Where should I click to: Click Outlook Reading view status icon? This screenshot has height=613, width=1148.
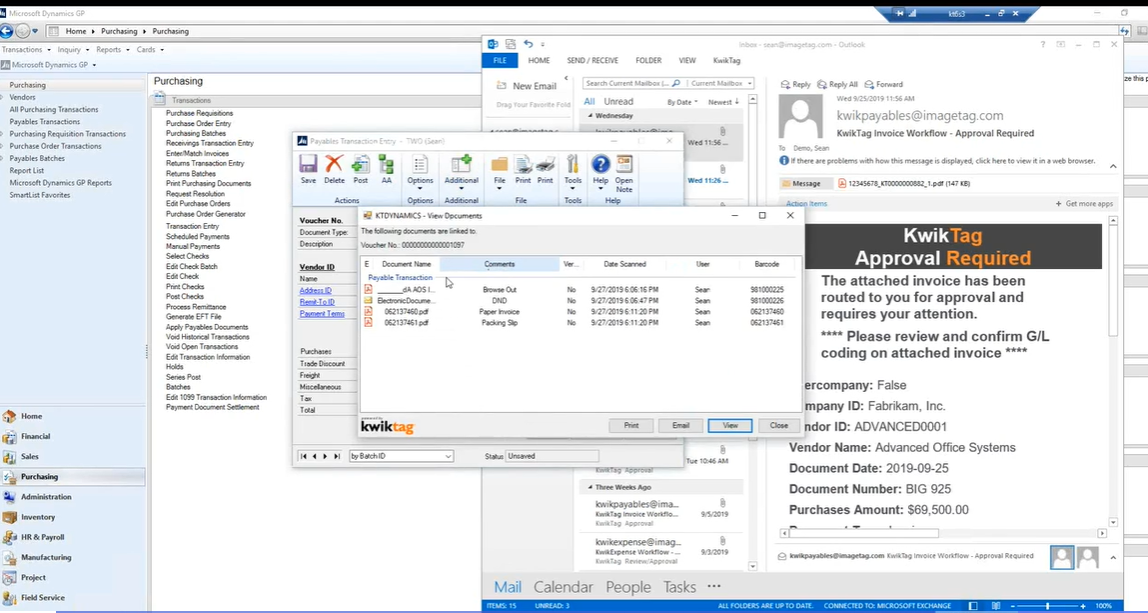pyautogui.click(x=994, y=606)
